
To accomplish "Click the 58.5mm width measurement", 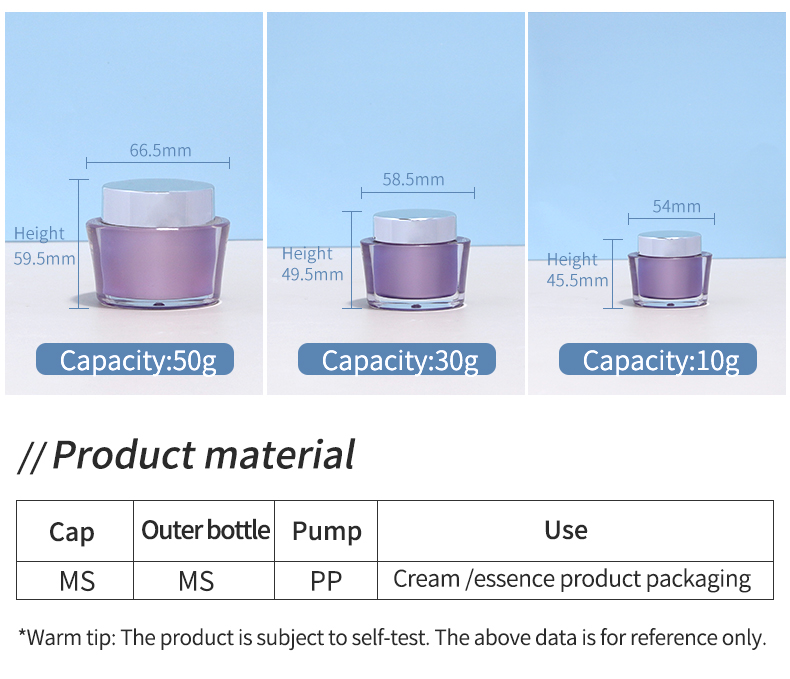I will 413,179.
